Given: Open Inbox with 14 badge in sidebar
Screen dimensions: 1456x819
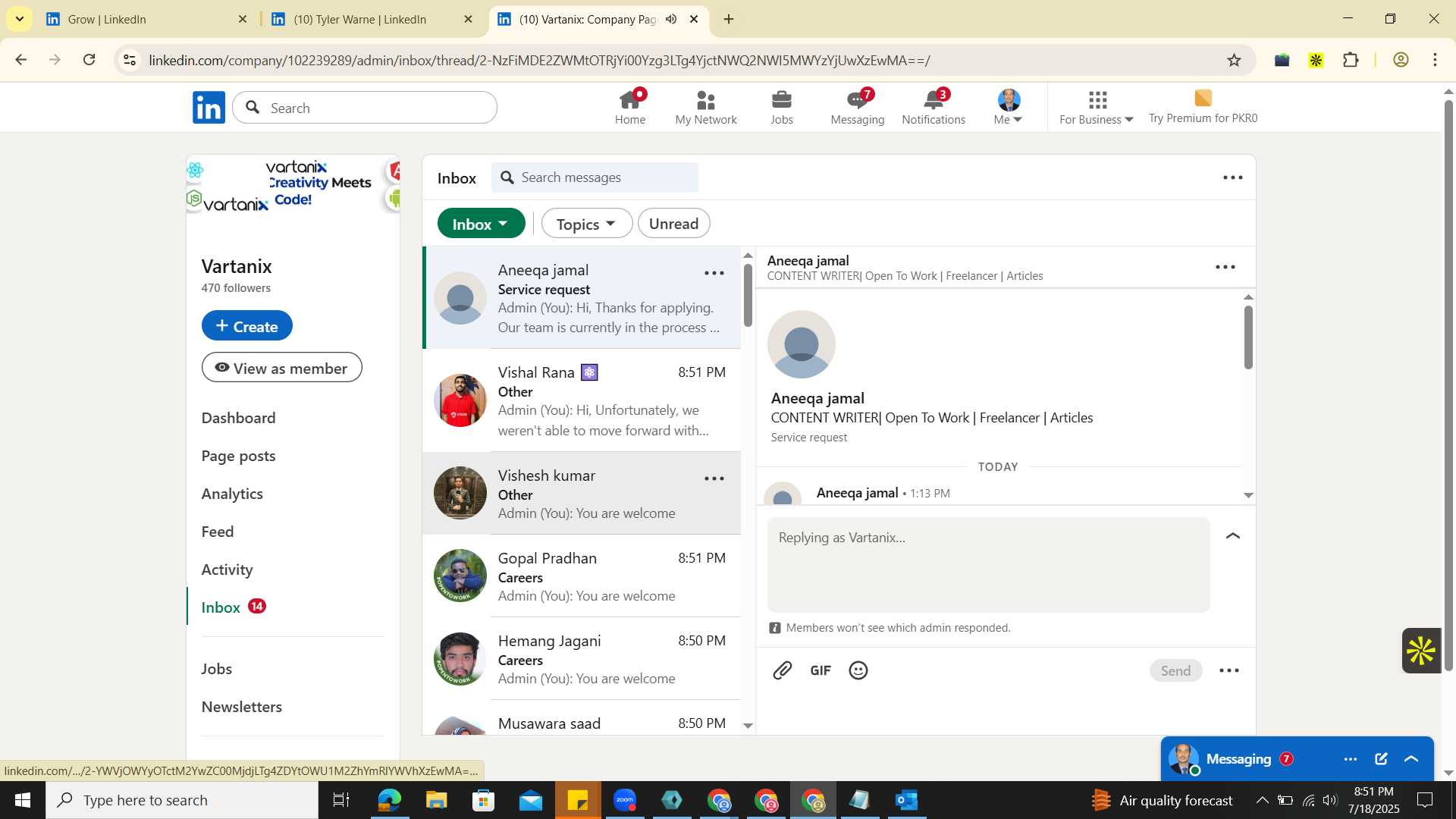Looking at the screenshot, I should point(234,607).
